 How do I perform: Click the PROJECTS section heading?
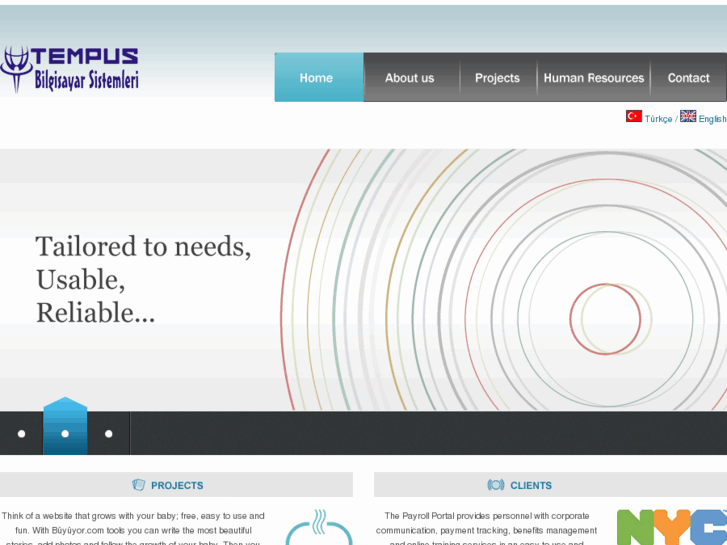click(x=177, y=486)
